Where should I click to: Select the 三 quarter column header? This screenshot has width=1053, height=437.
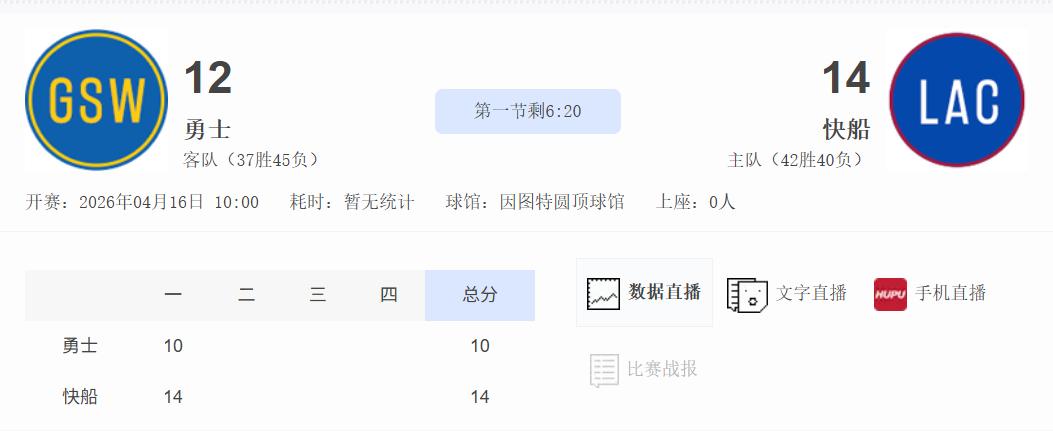pos(318,295)
